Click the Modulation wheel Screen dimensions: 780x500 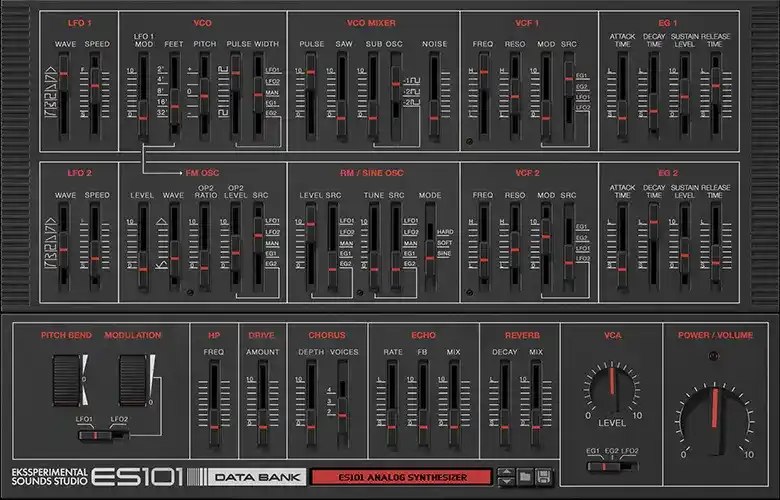(133, 381)
